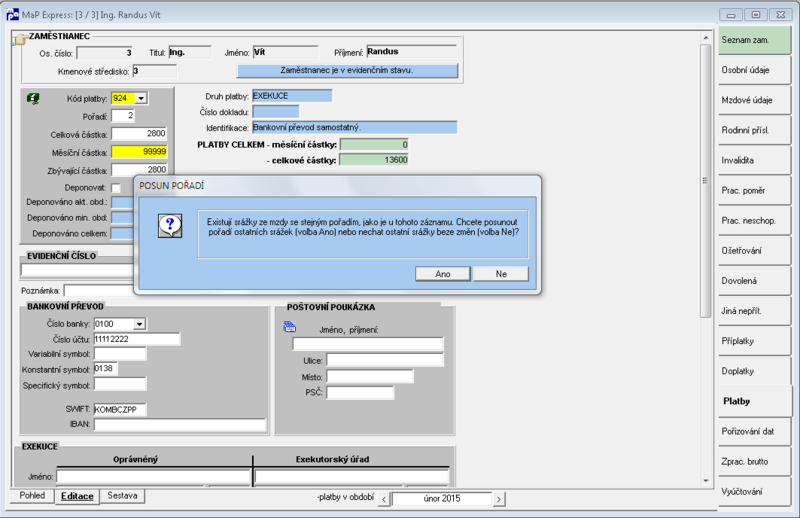Click the celkové částky value 13600

(x=374, y=160)
